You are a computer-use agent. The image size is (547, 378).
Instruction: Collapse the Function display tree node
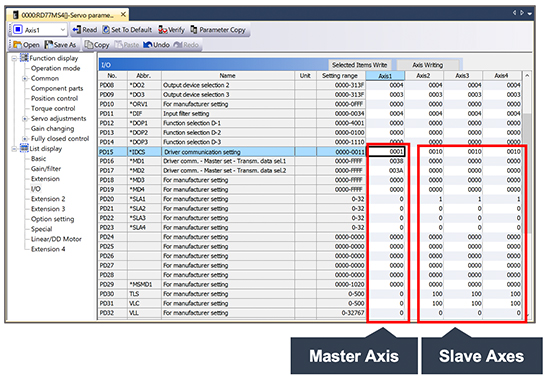pos(14,58)
